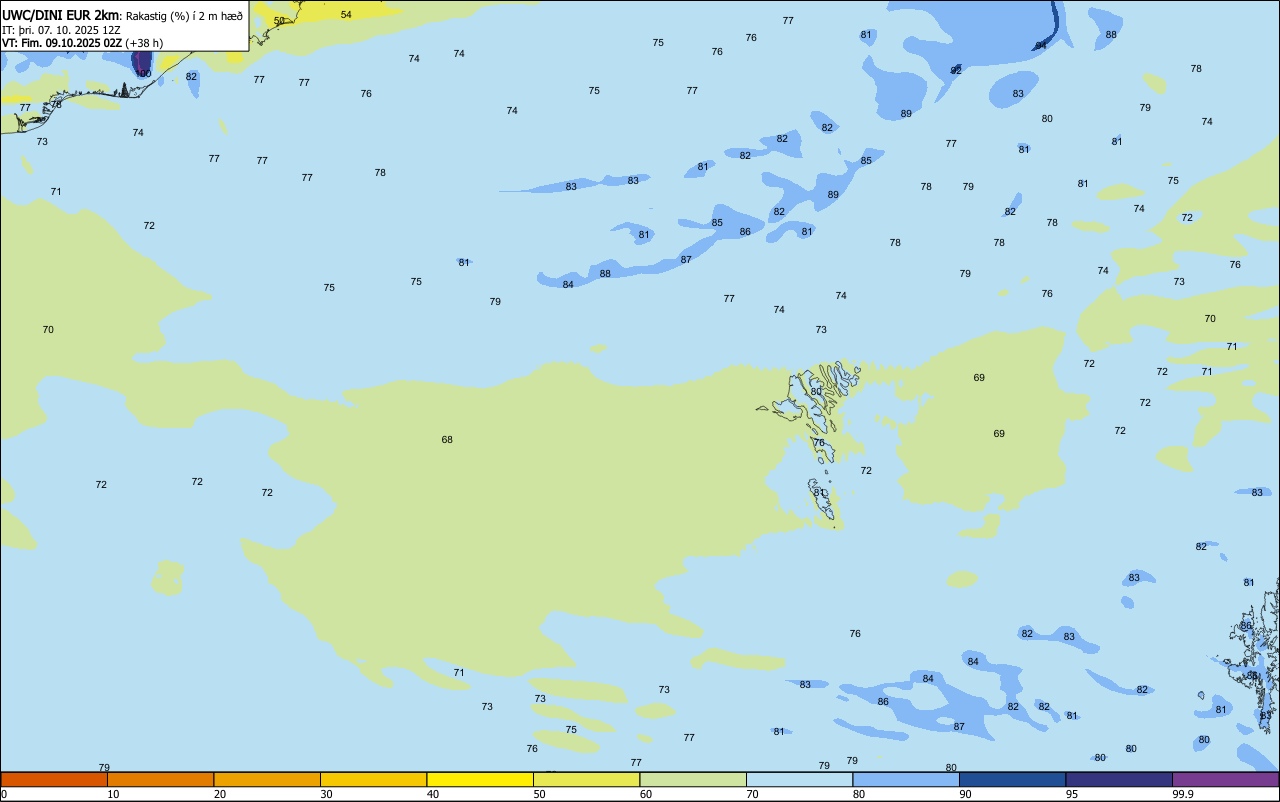The width and height of the screenshot is (1280, 802).
Task: Click the '95' legend scale label
Action: coord(1072,794)
